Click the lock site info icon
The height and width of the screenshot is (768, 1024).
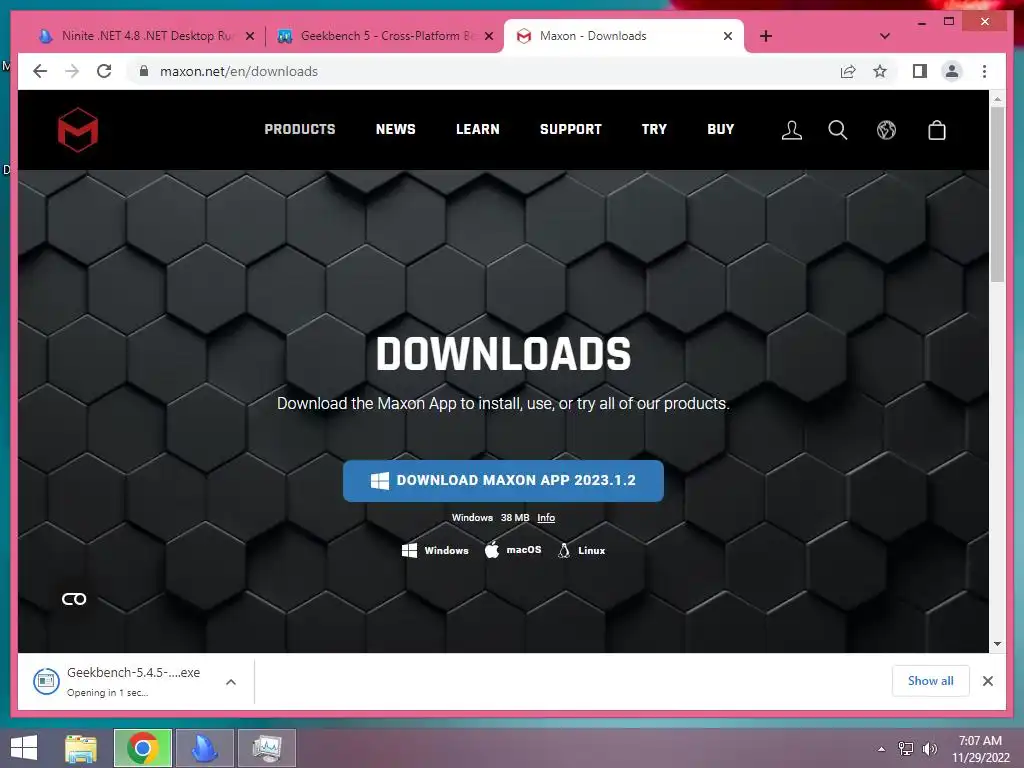[x=144, y=71]
